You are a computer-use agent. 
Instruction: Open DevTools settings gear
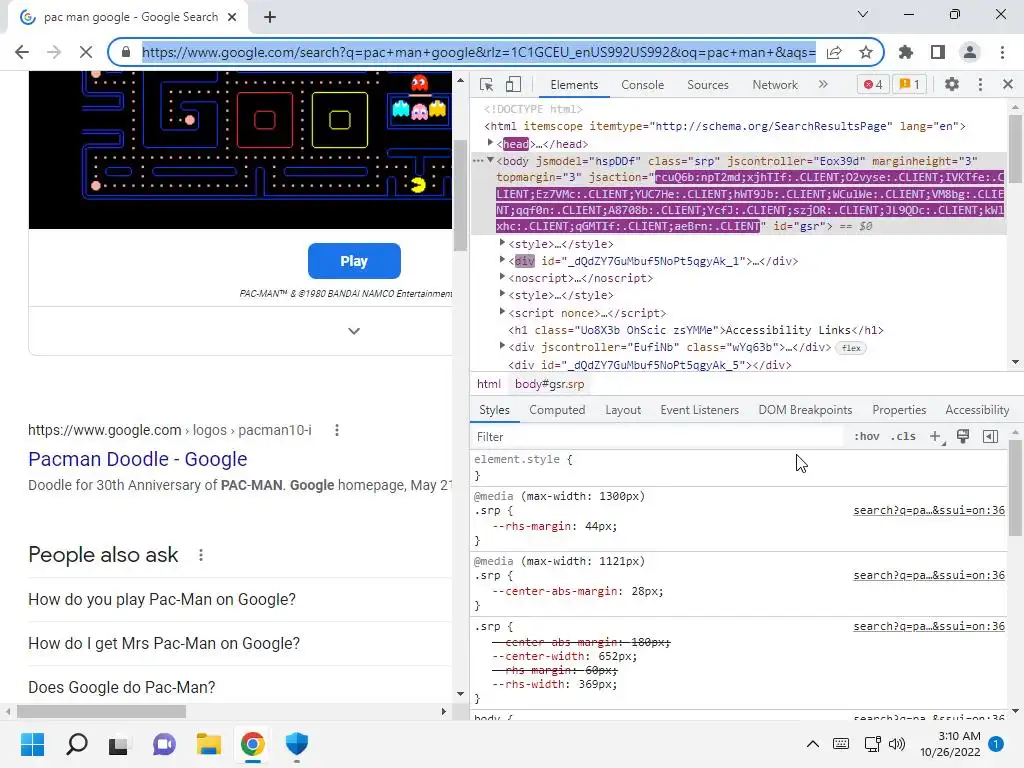tap(952, 84)
